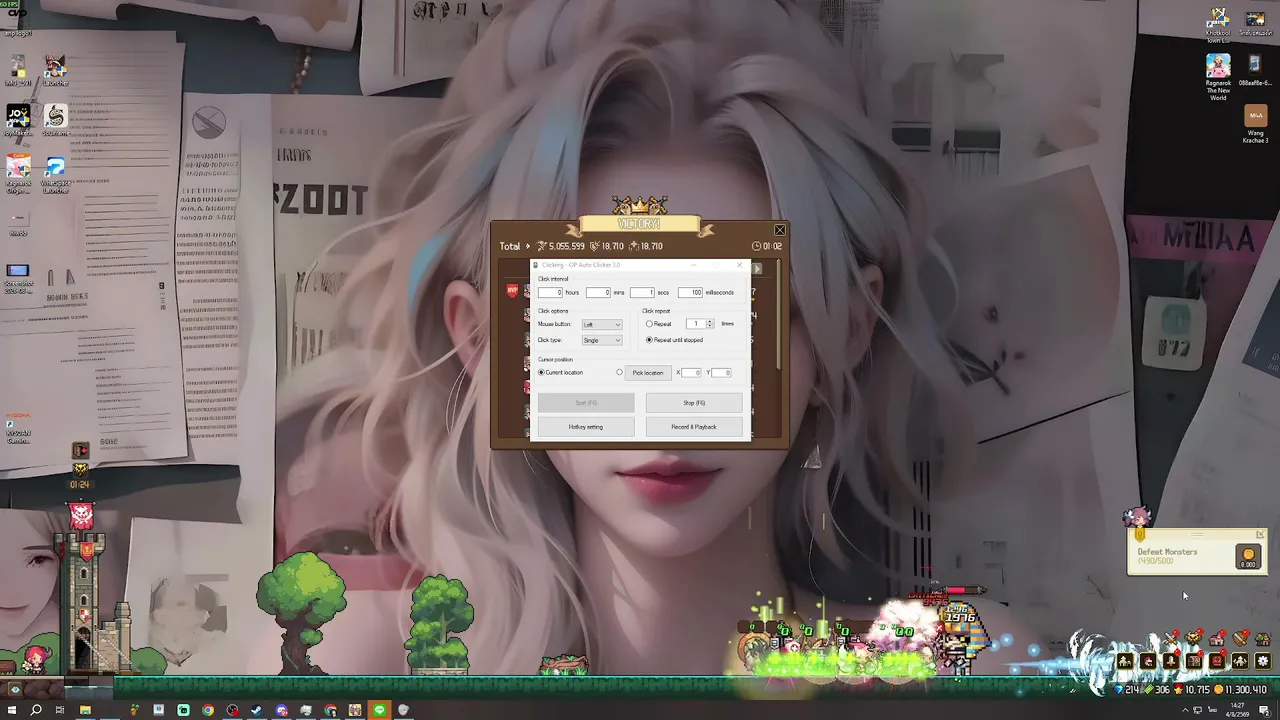
Task: Click the 01:24 timer above tower
Action: tap(79, 484)
